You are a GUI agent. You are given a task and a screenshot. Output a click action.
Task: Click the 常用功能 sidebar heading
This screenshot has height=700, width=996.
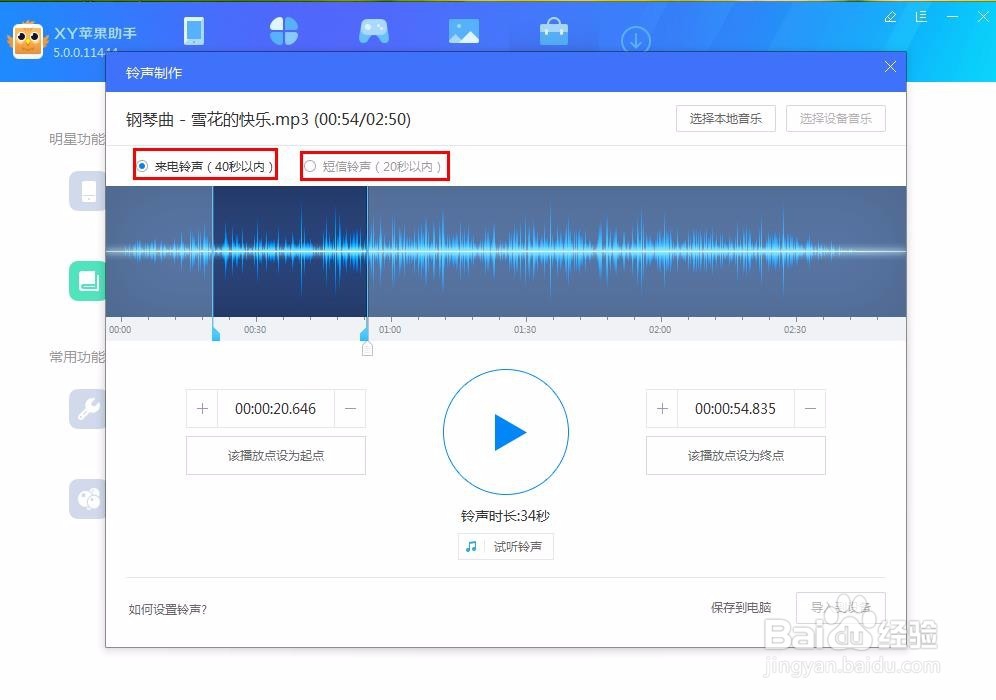point(77,357)
